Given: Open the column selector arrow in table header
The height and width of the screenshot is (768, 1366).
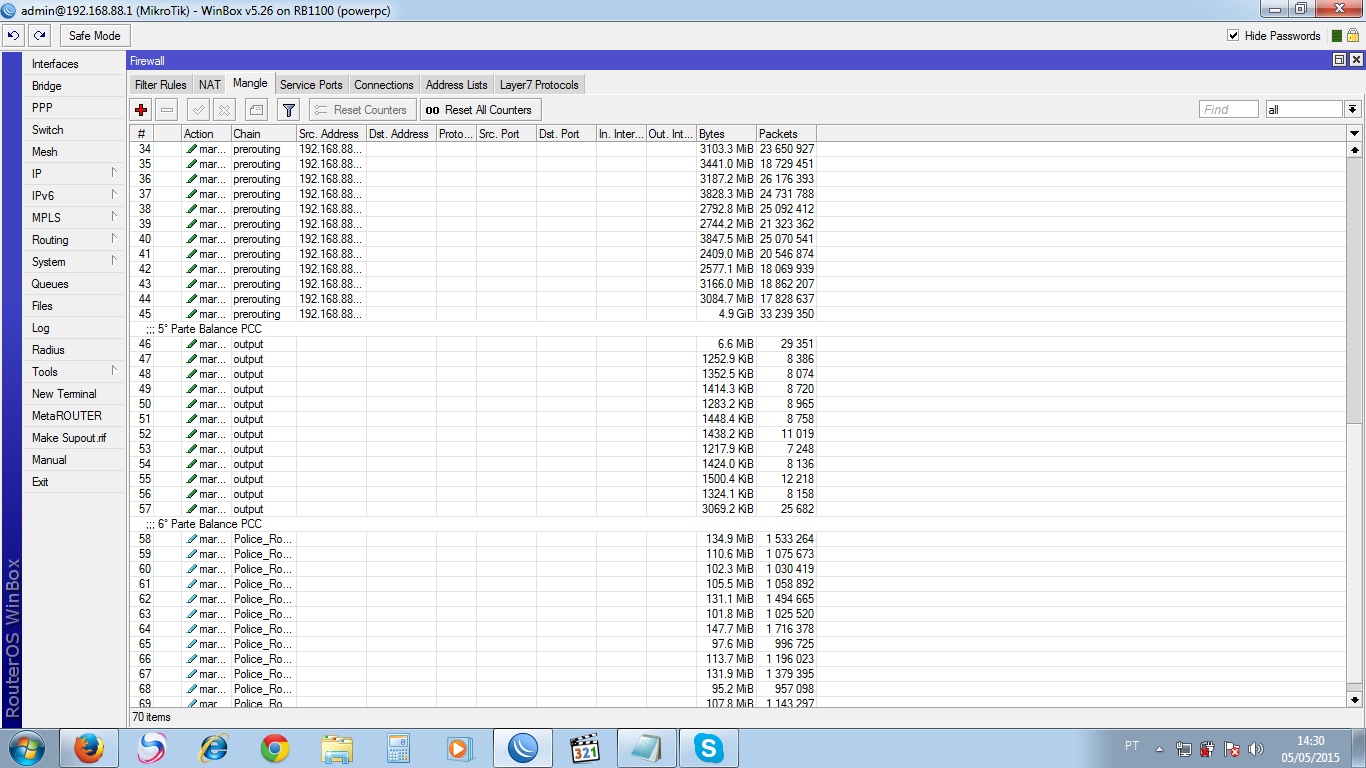Looking at the screenshot, I should (x=1355, y=134).
